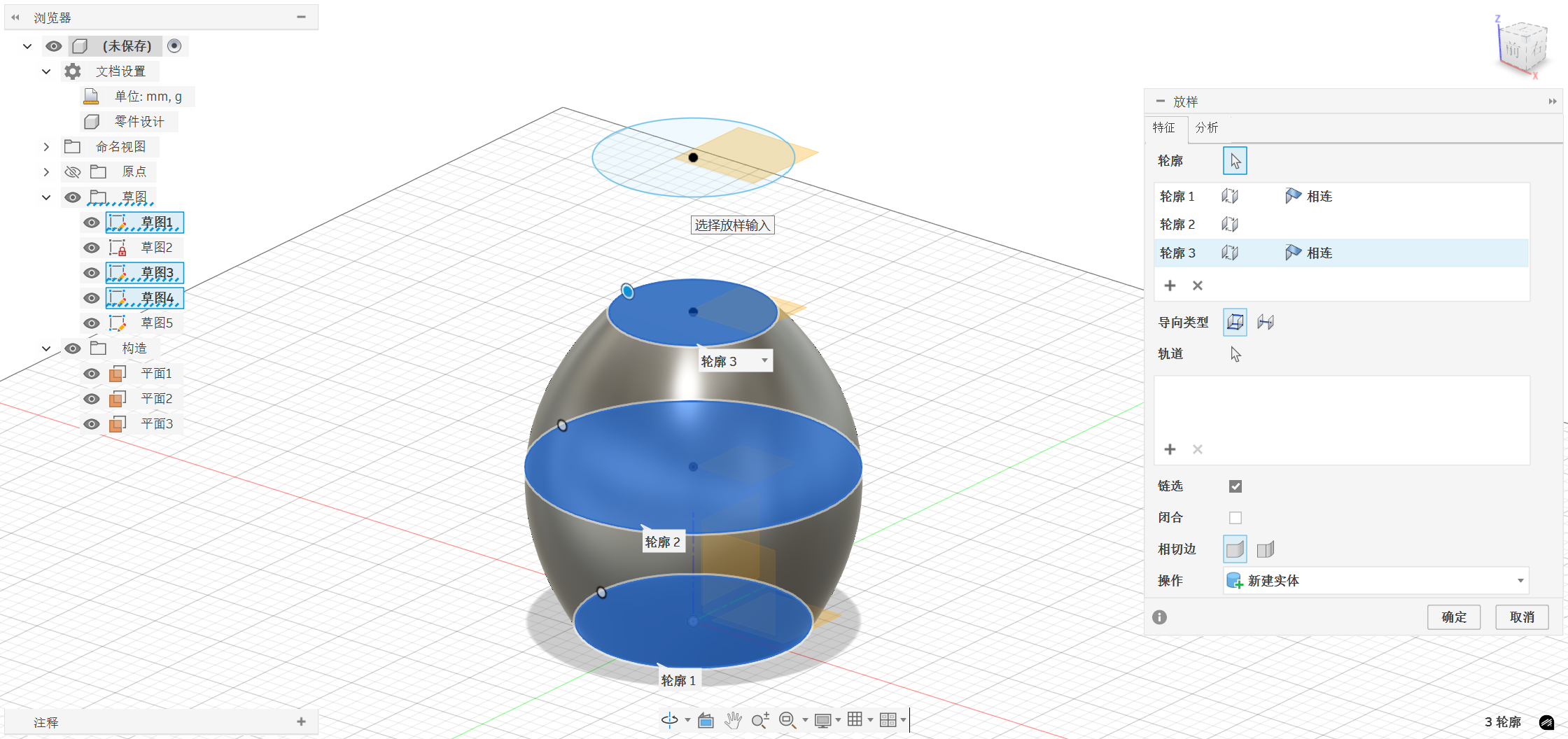The width and height of the screenshot is (1568, 739).
Task: Click the notification icon beside 3 轮廓
Action: pos(1547,722)
